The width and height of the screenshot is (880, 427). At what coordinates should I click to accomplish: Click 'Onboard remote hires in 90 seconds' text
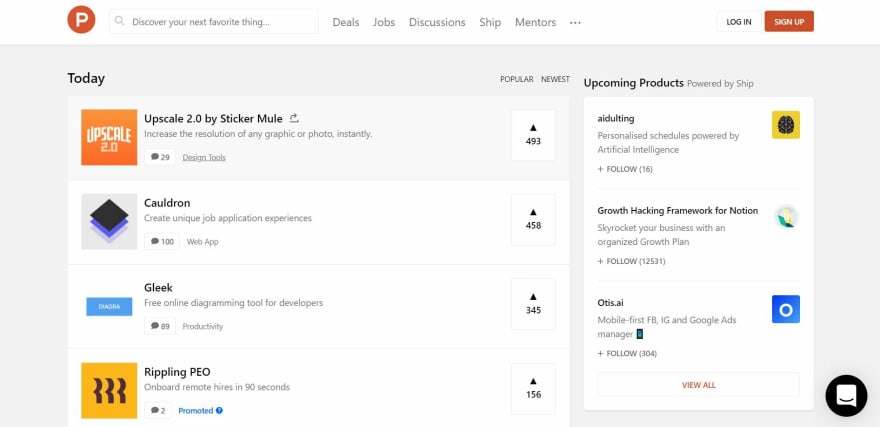(x=217, y=387)
